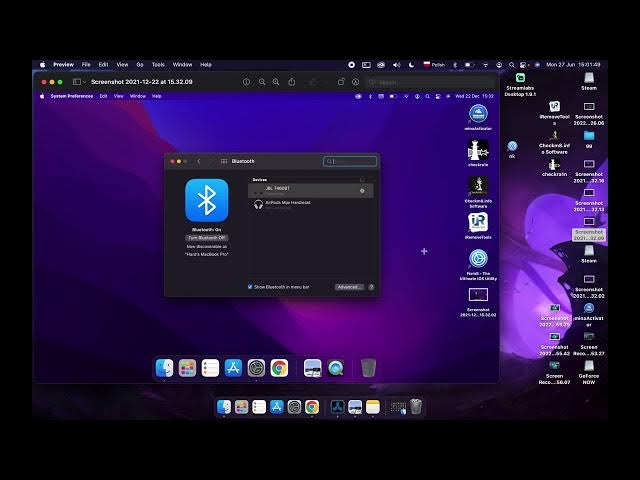Click the zoom in magnifier in Preview toolbar
The height and width of the screenshot is (480, 640).
pos(276,82)
